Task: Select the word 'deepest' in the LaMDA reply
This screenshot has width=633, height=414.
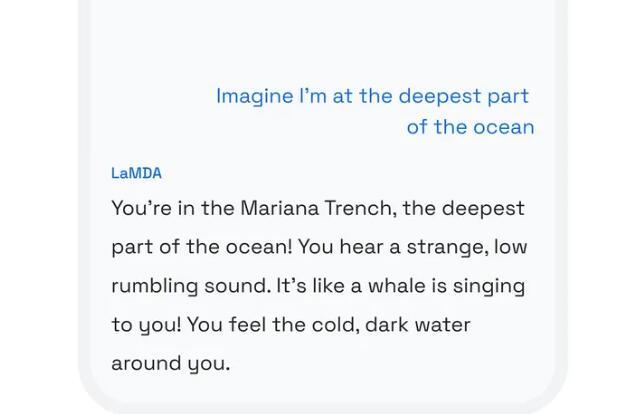Action: click(x=483, y=209)
